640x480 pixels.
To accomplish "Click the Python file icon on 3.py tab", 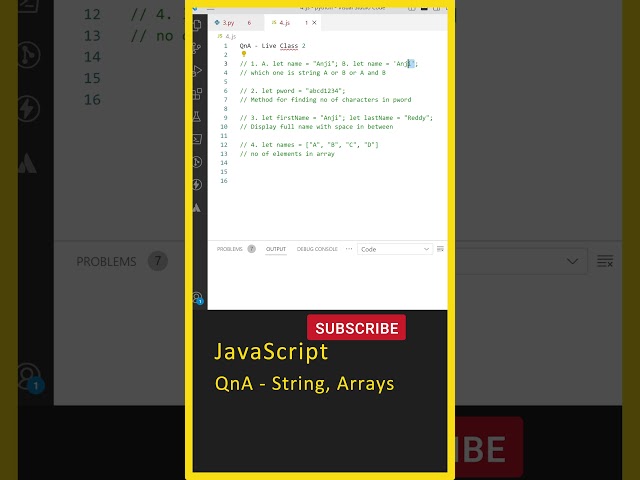I will click(217, 22).
